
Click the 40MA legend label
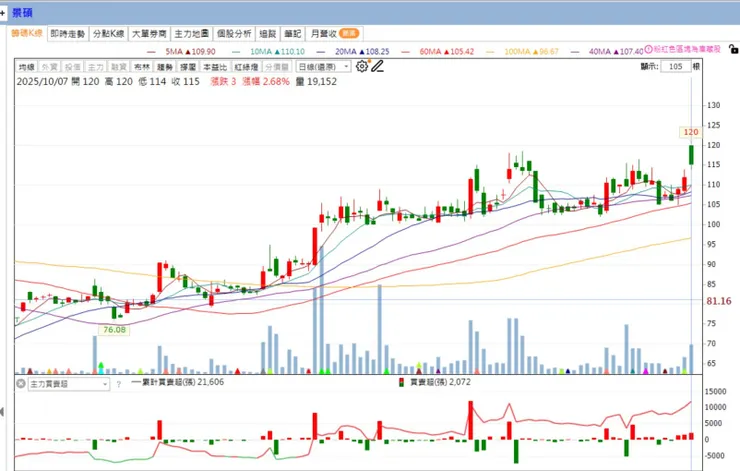click(x=616, y=51)
